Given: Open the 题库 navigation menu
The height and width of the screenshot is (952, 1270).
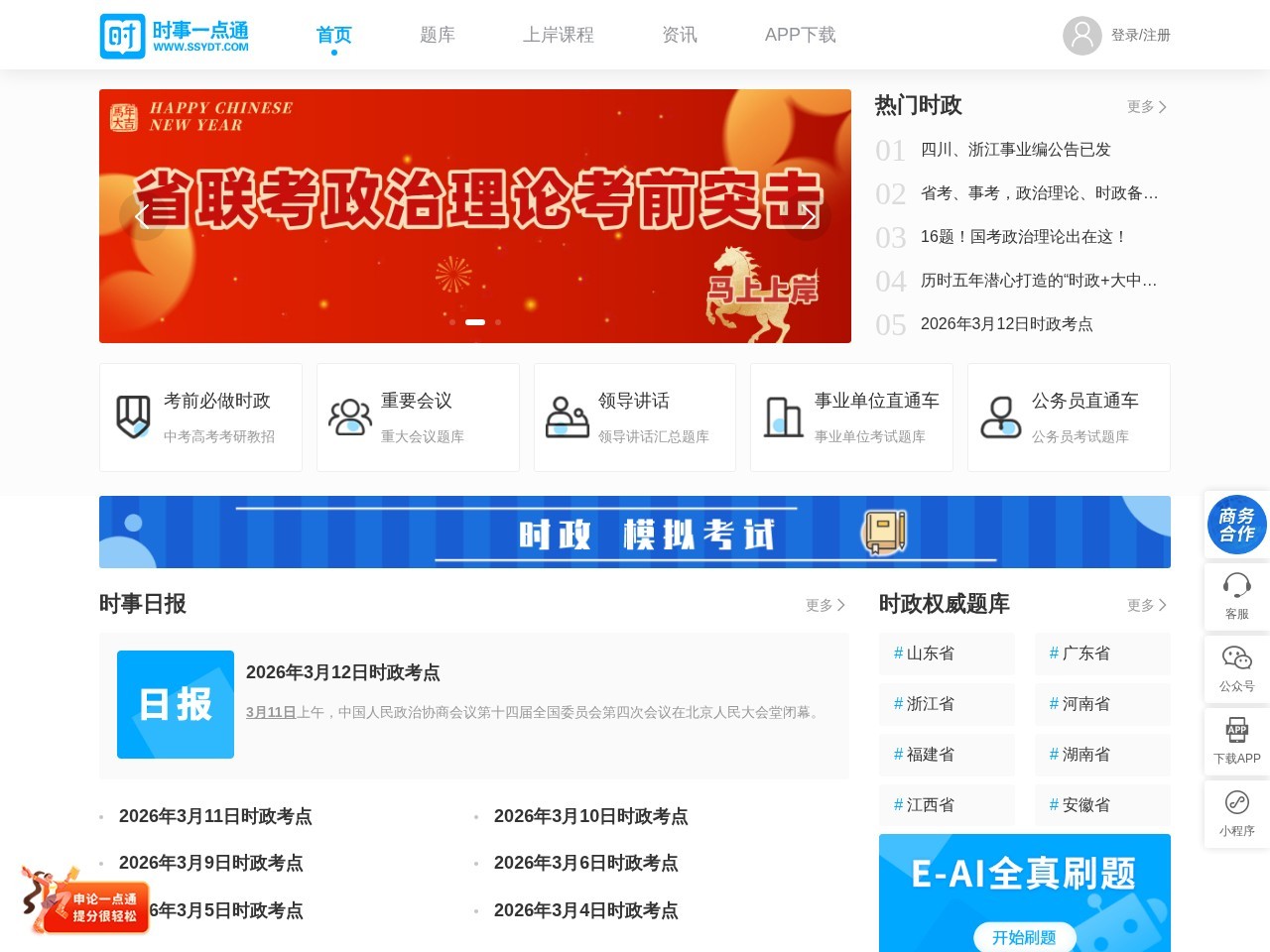Looking at the screenshot, I should pyautogui.click(x=437, y=34).
